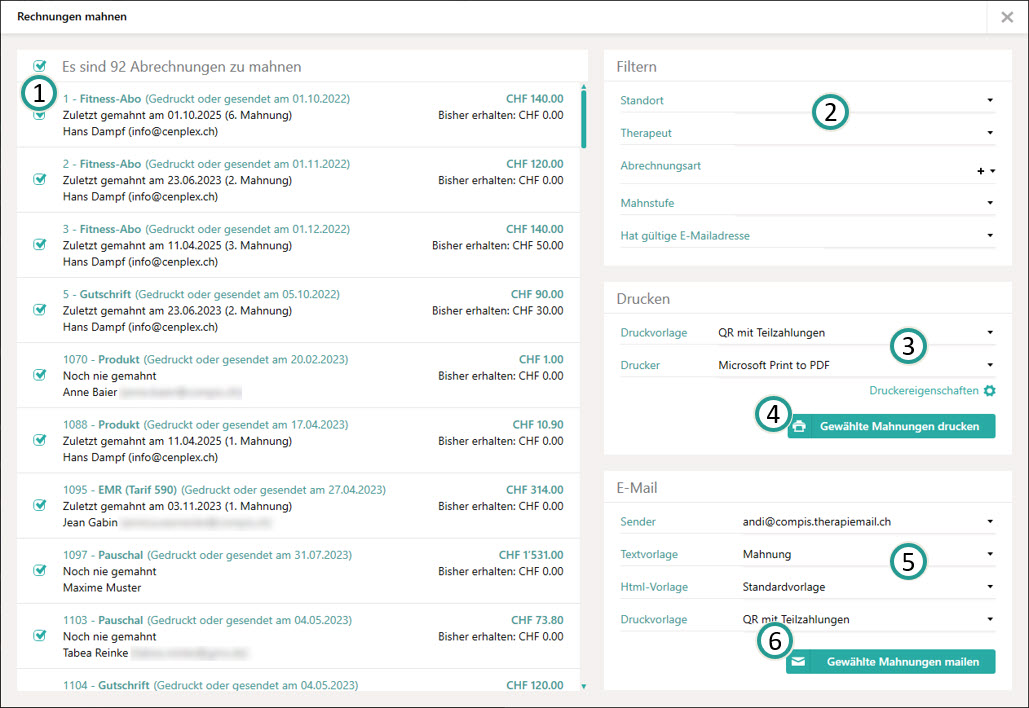The image size is (1029, 708).
Task: Click the invoice list scroll-up arrow
Action: (583, 87)
